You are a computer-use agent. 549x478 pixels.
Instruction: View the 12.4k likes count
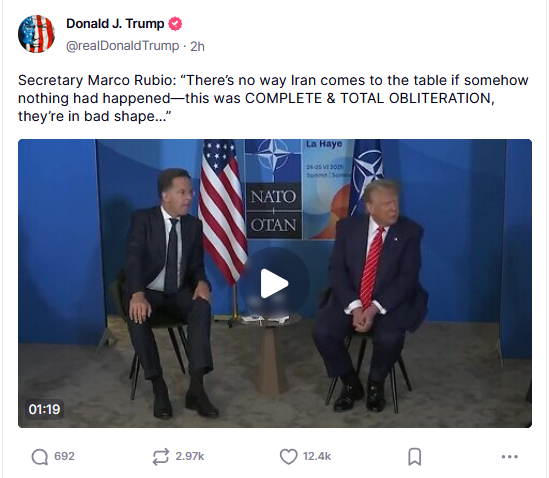(317, 456)
